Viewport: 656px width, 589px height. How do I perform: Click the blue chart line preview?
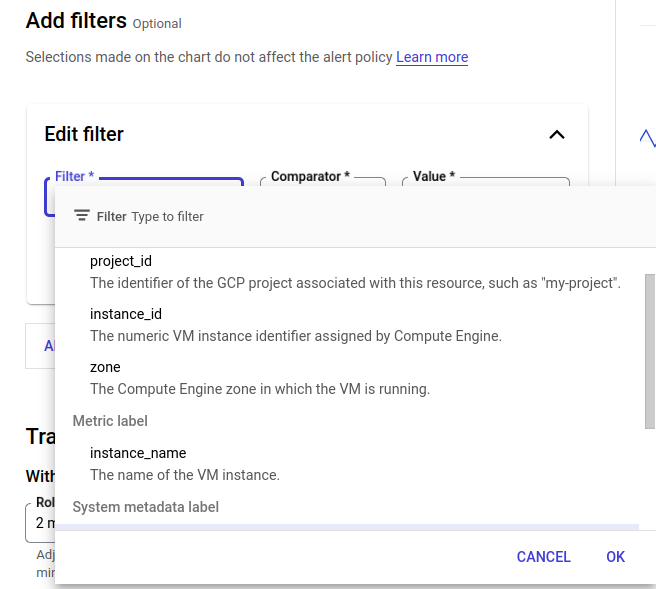point(647,137)
